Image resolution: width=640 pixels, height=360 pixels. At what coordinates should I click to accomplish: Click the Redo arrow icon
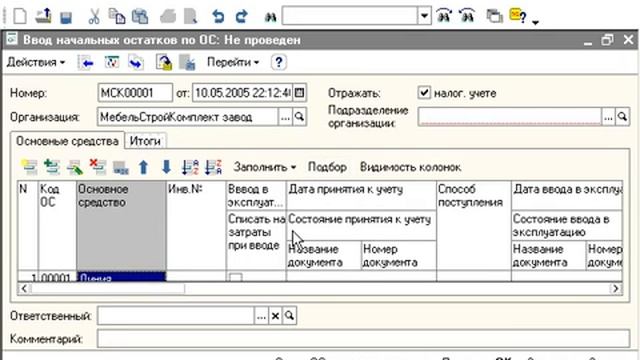242,16
